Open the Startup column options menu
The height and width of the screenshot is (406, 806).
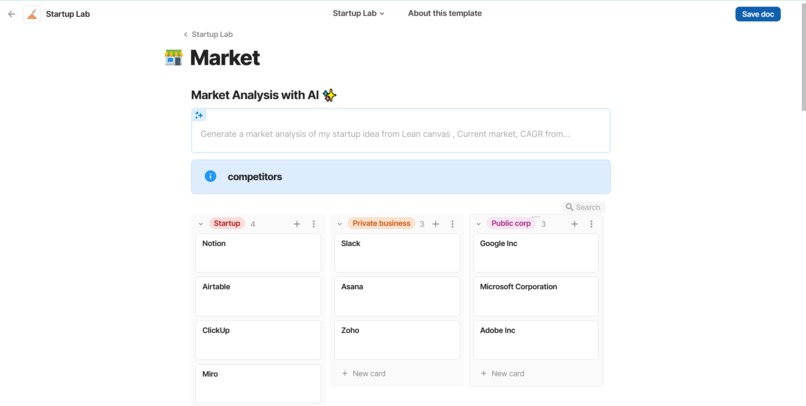(314, 224)
